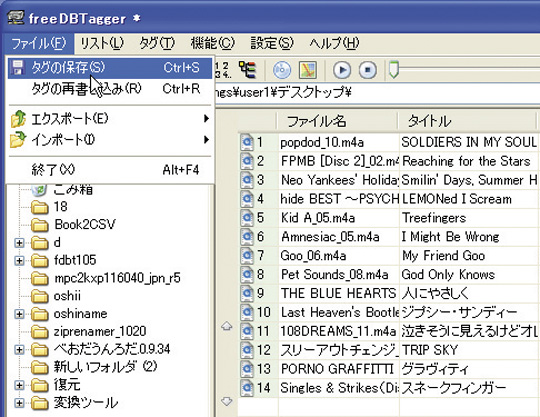Click title TRIP SKY
The width and height of the screenshot is (540, 417).
coord(430,350)
